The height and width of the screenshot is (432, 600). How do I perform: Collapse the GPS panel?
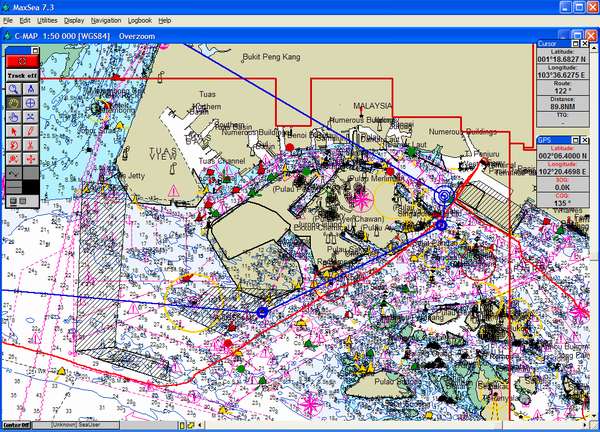[x=576, y=140]
